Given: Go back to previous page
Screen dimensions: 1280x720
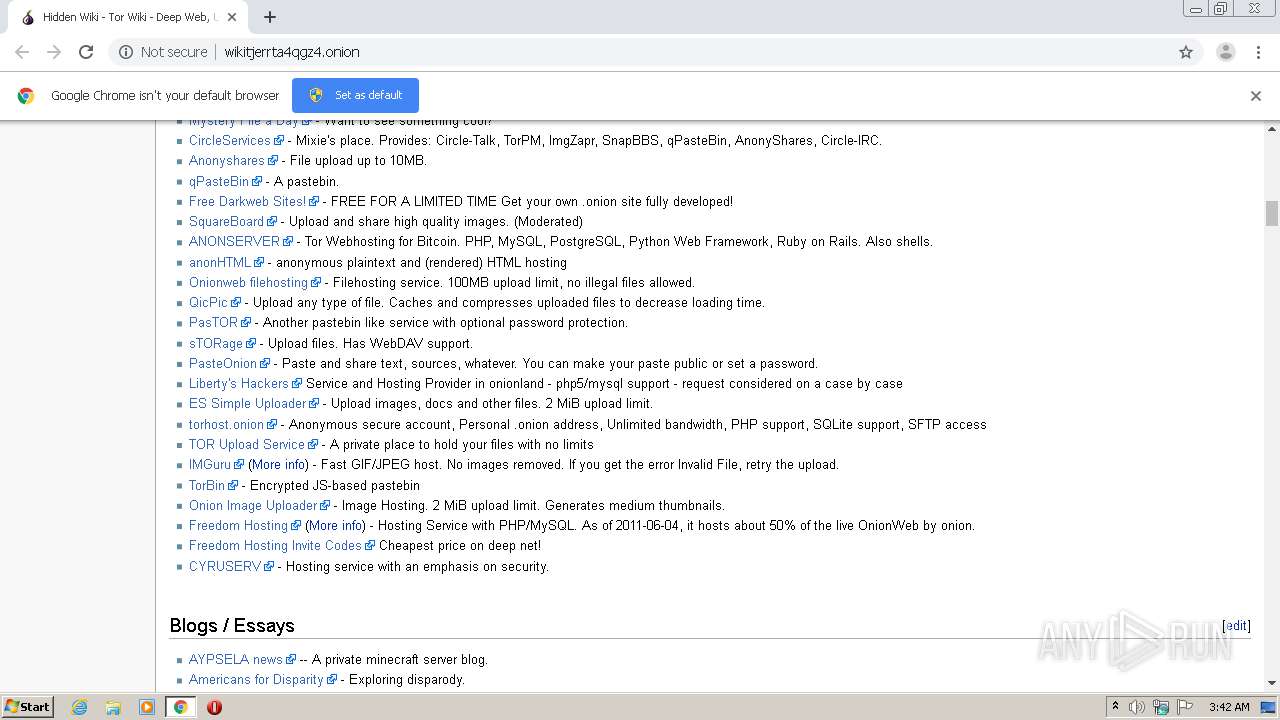Looking at the screenshot, I should click(22, 52).
